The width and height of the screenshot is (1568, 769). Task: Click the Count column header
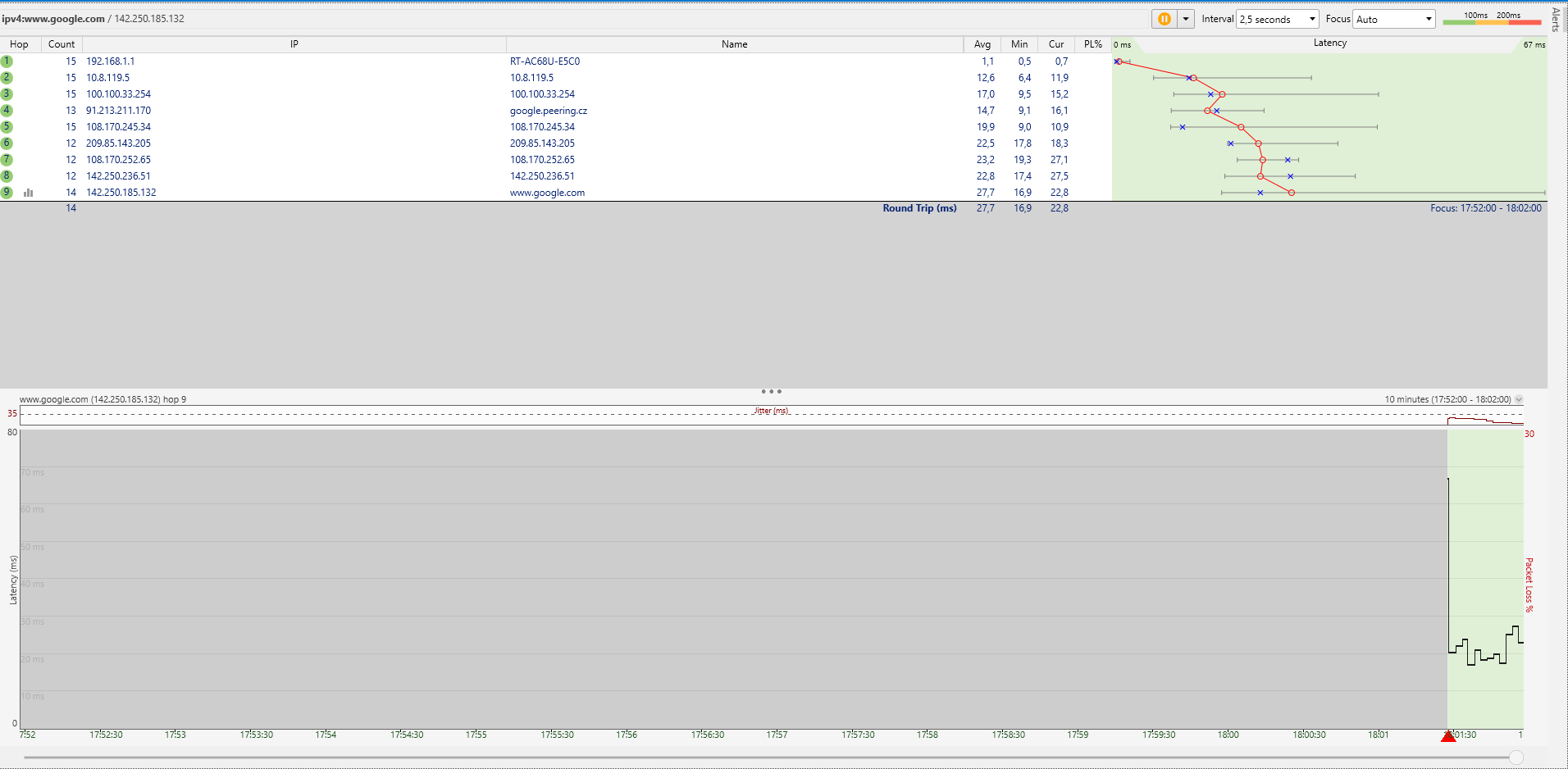[x=62, y=44]
